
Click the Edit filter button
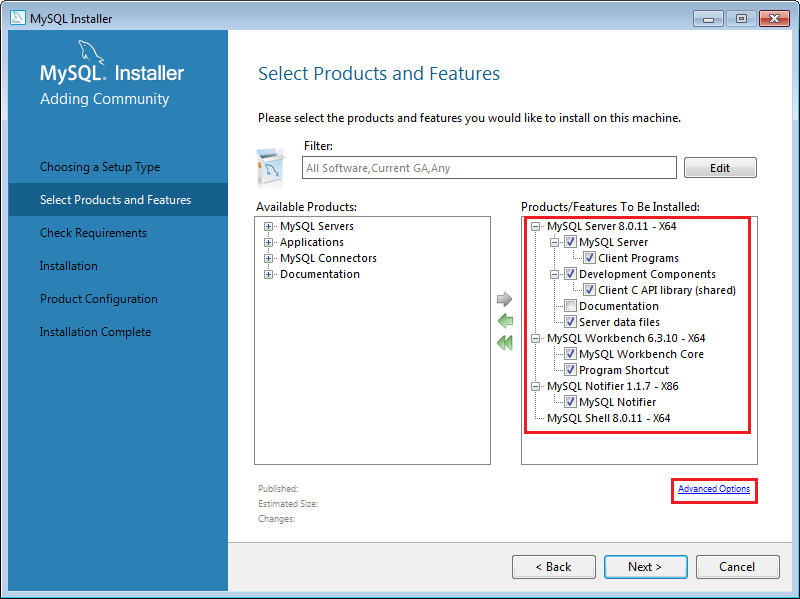pyautogui.click(x=720, y=168)
